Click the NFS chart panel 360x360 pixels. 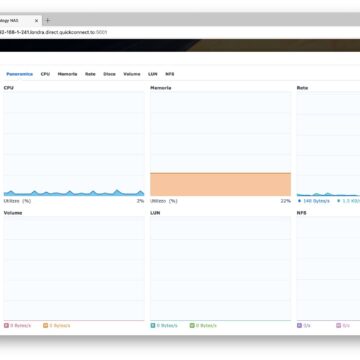328,269
